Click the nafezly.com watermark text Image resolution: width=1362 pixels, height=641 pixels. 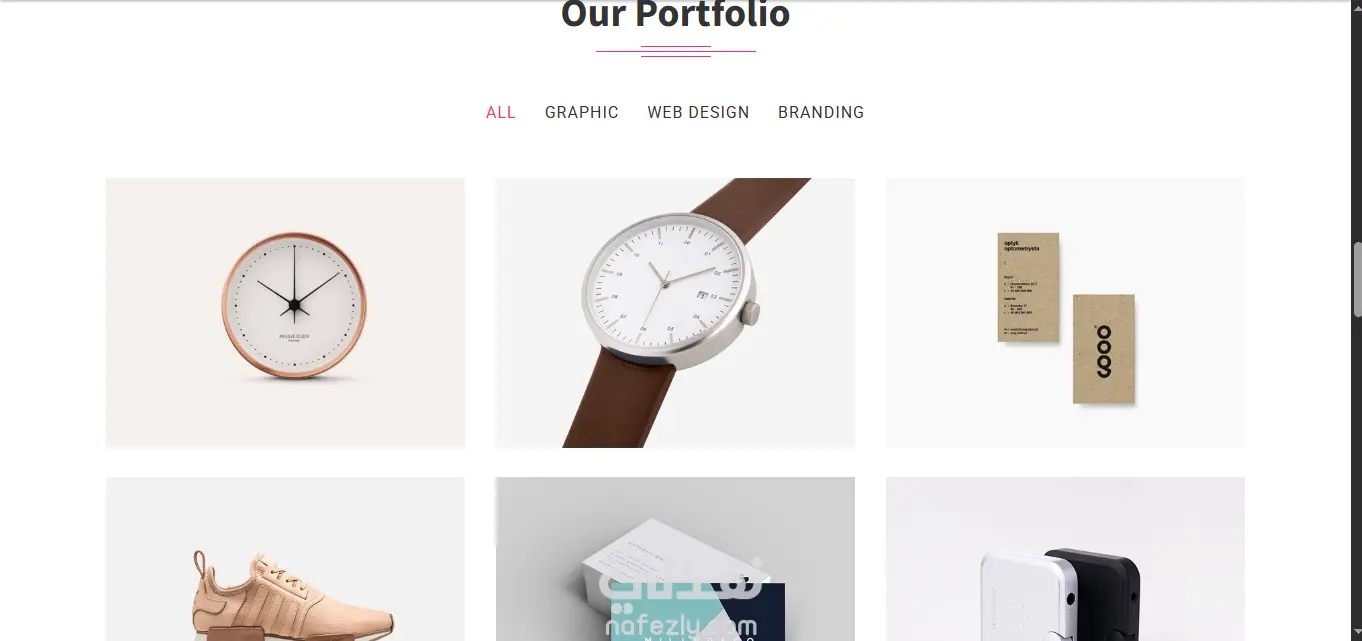681,627
